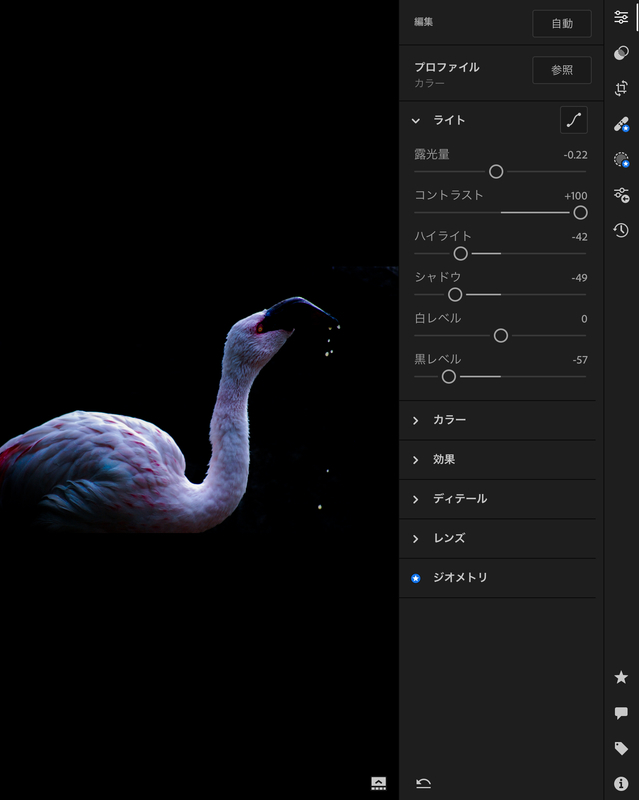Click the 白レベル slider handle
Image resolution: width=639 pixels, height=800 pixels.
coord(500,336)
